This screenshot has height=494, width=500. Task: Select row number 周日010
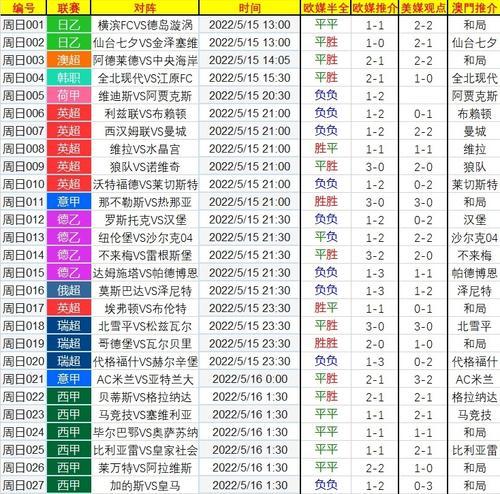pyautogui.click(x=23, y=184)
